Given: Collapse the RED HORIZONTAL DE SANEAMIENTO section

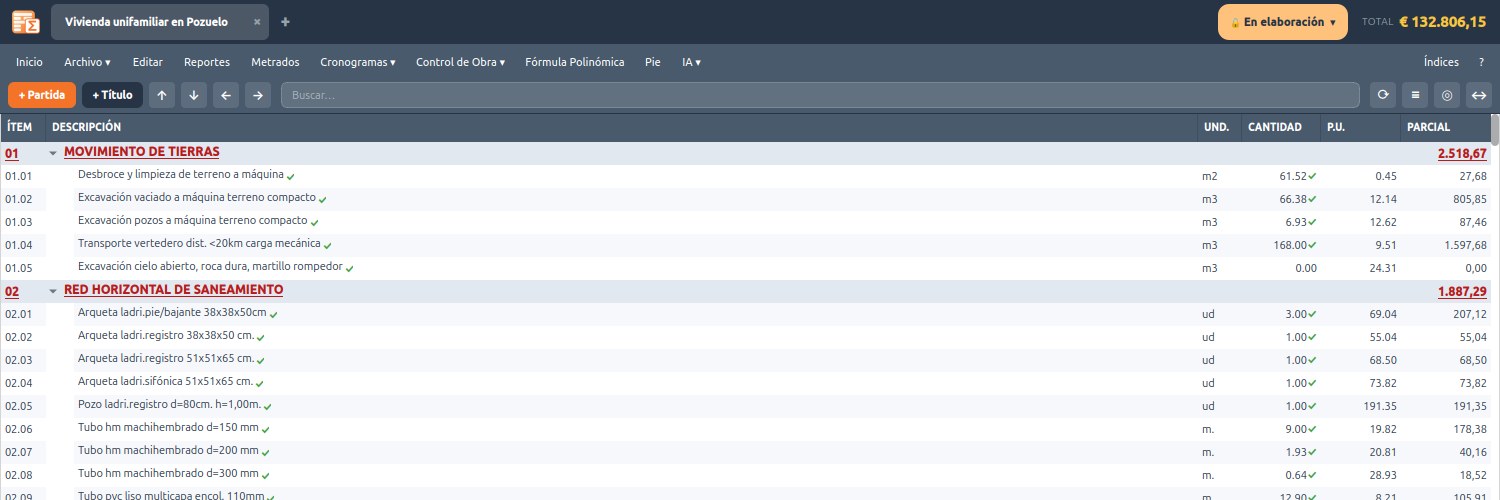Looking at the screenshot, I should pyautogui.click(x=53, y=291).
